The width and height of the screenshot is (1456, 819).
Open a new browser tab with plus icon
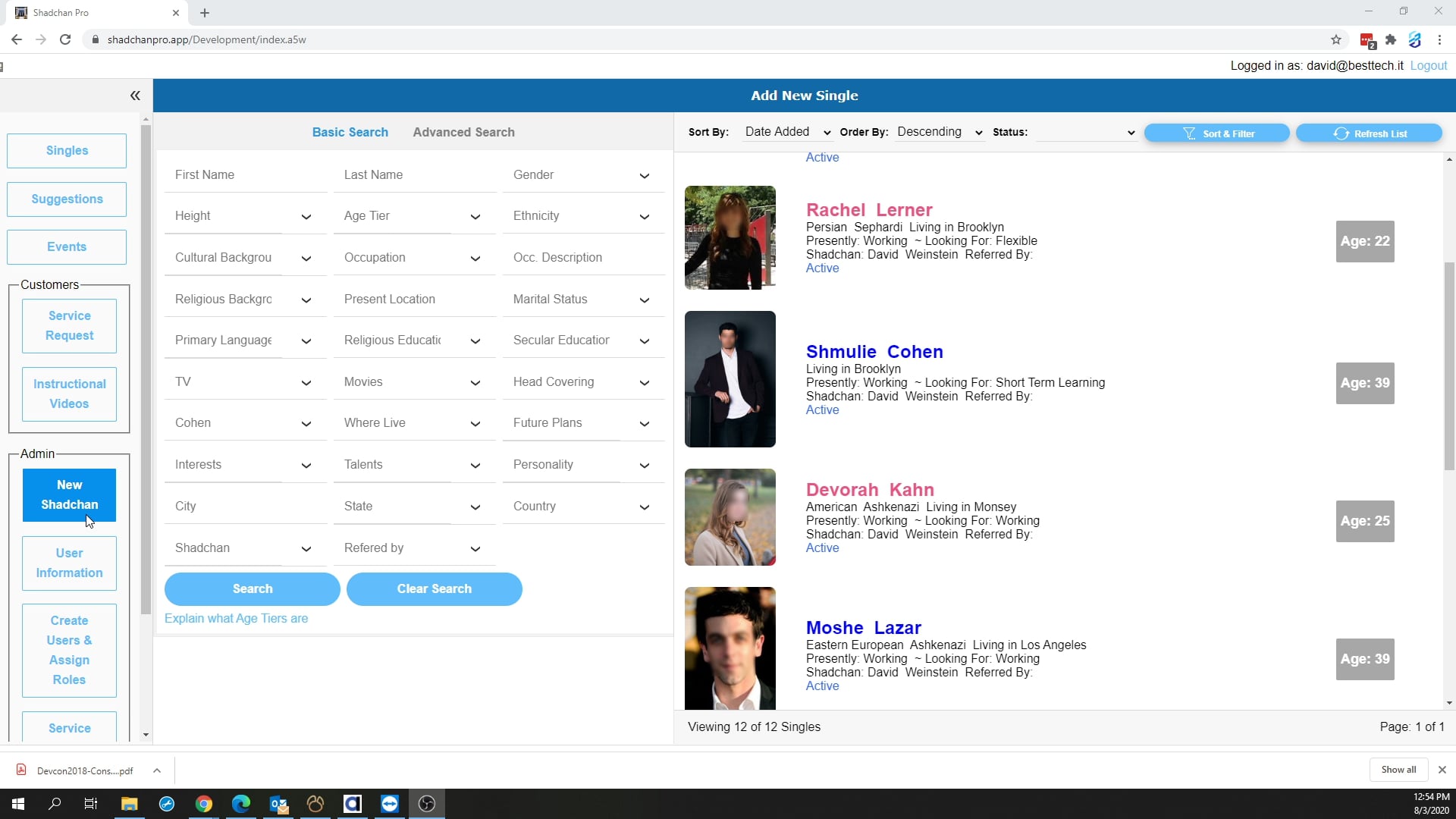coord(205,13)
